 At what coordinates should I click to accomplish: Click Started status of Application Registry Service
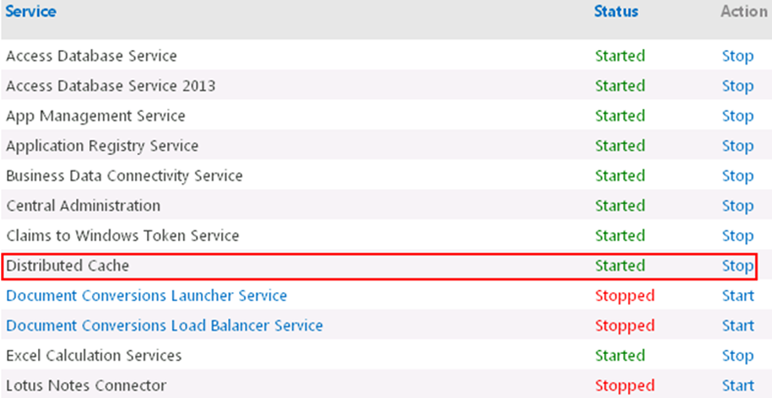[x=620, y=146]
